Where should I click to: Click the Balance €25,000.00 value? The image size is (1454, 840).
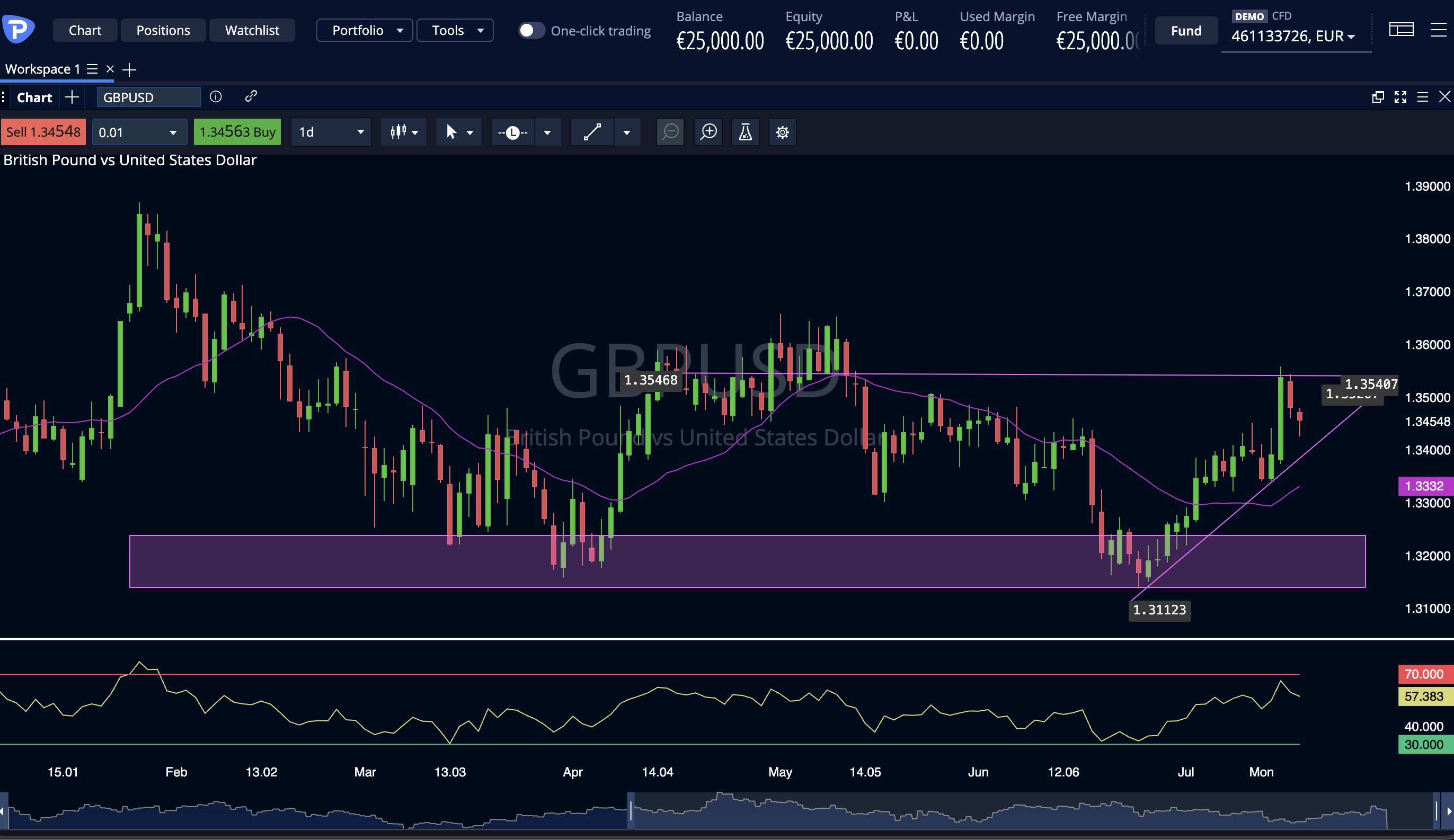click(x=720, y=41)
